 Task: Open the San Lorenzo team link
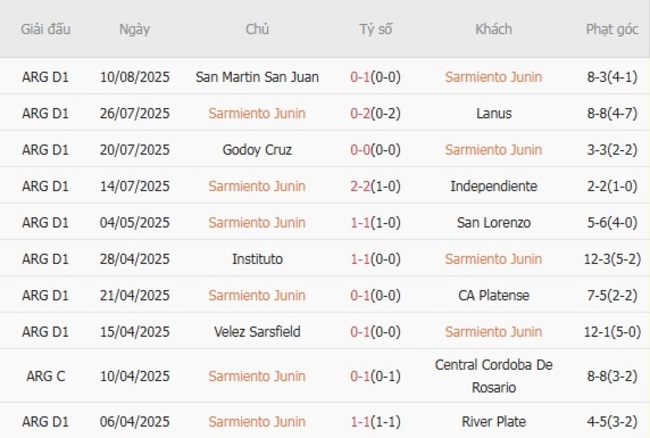(x=493, y=223)
